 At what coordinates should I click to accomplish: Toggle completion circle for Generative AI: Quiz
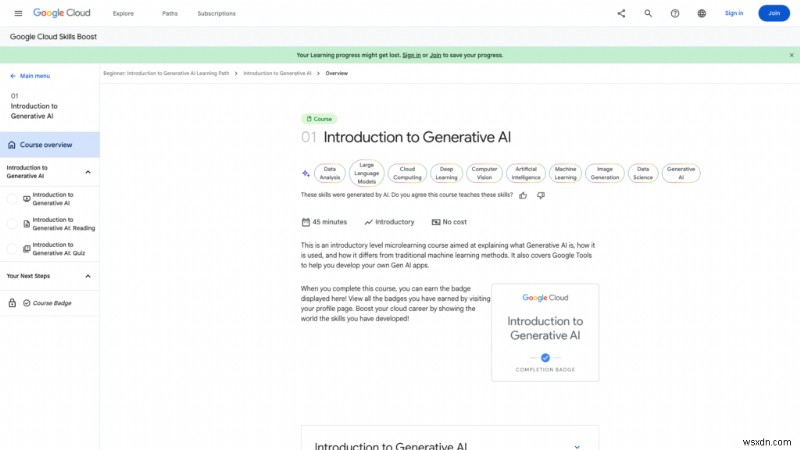[12, 249]
